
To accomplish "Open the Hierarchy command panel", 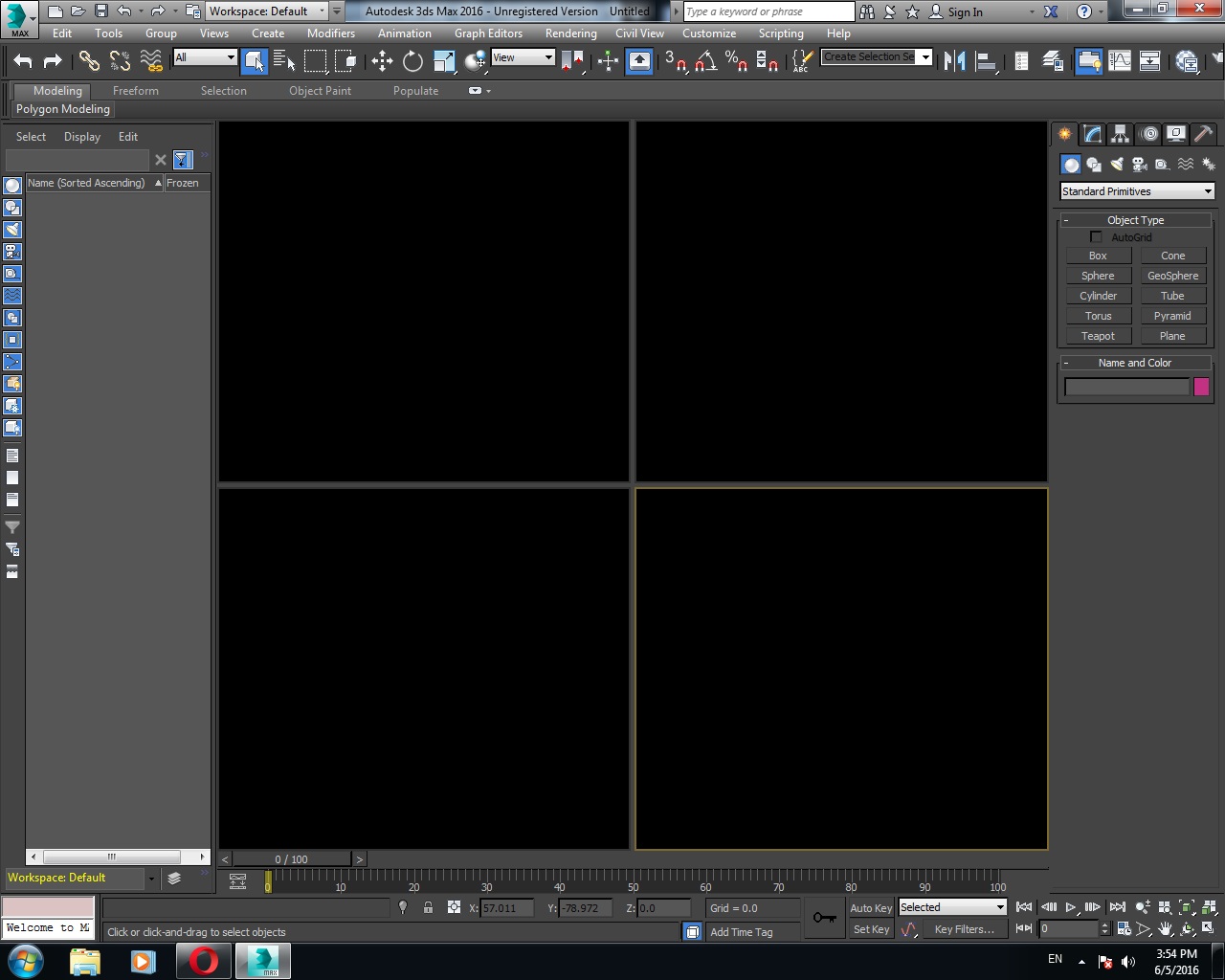I will (x=1120, y=134).
